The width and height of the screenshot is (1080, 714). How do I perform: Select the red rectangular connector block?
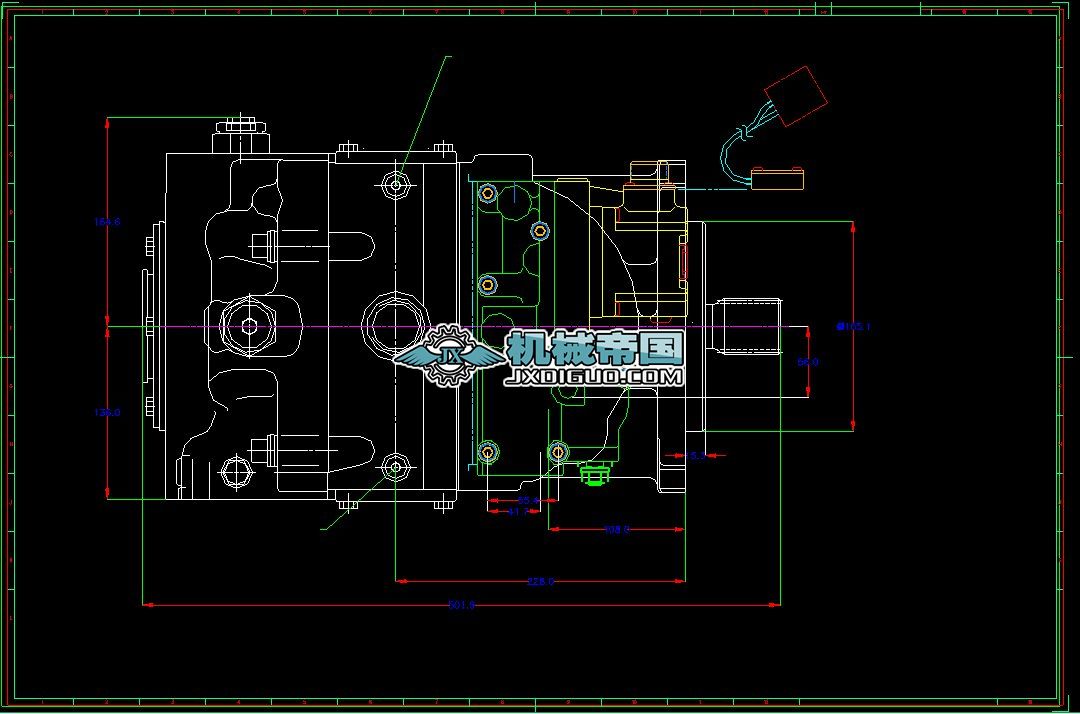click(796, 96)
